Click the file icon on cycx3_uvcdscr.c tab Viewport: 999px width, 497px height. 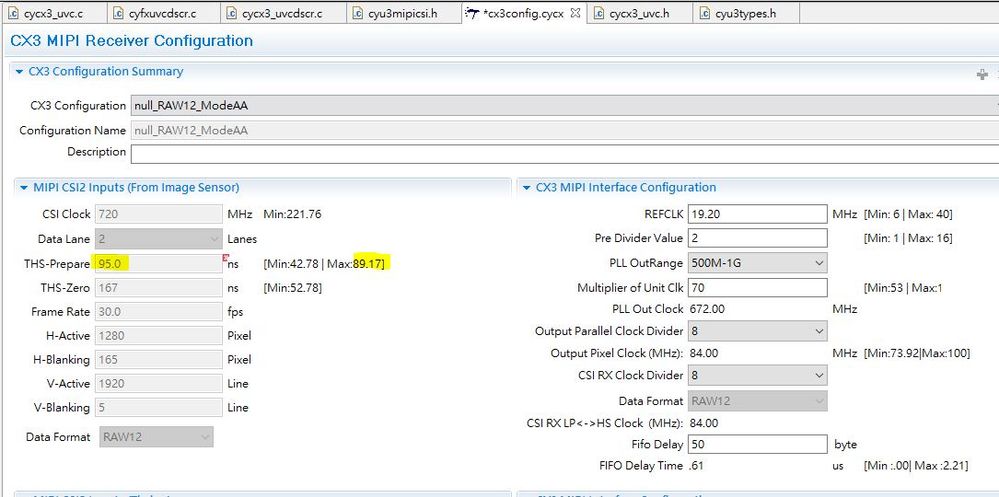pos(232,13)
